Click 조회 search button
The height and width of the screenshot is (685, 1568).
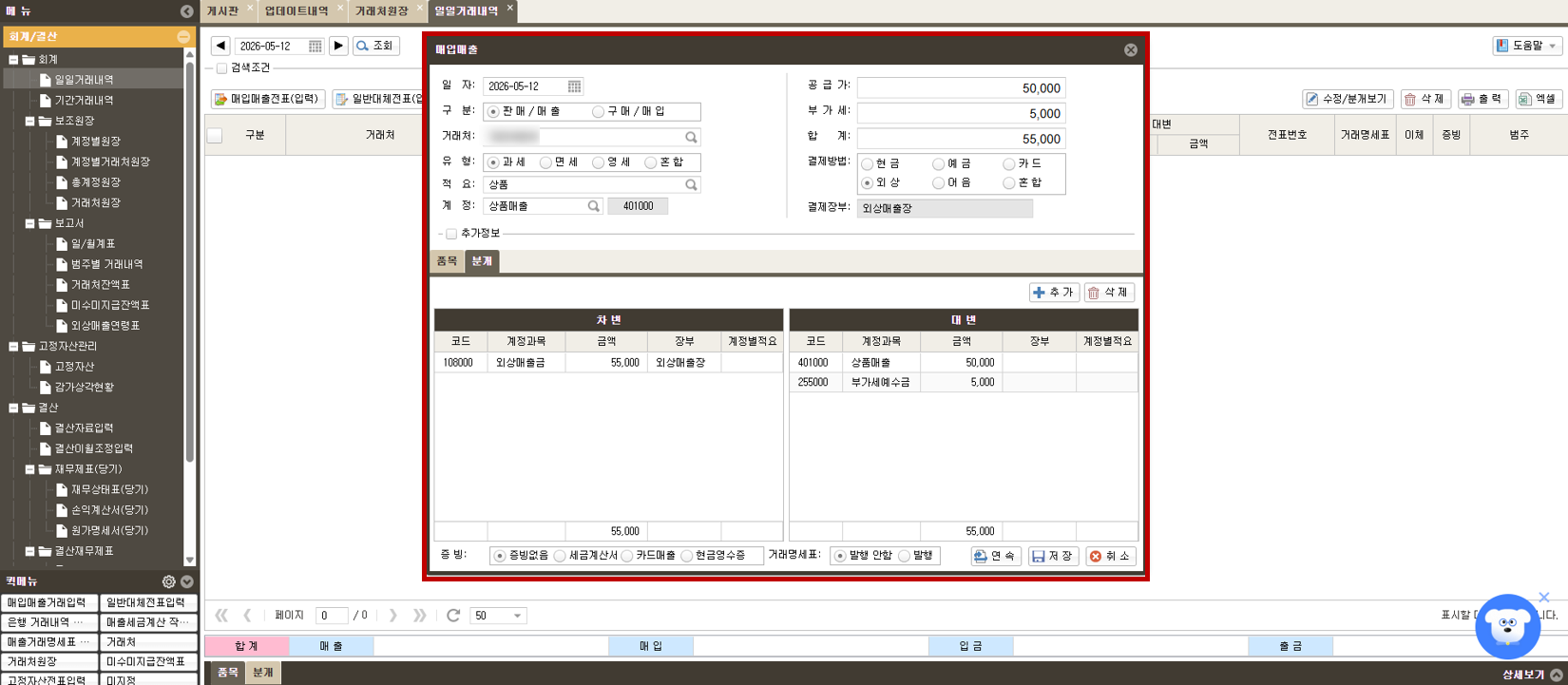point(376,46)
